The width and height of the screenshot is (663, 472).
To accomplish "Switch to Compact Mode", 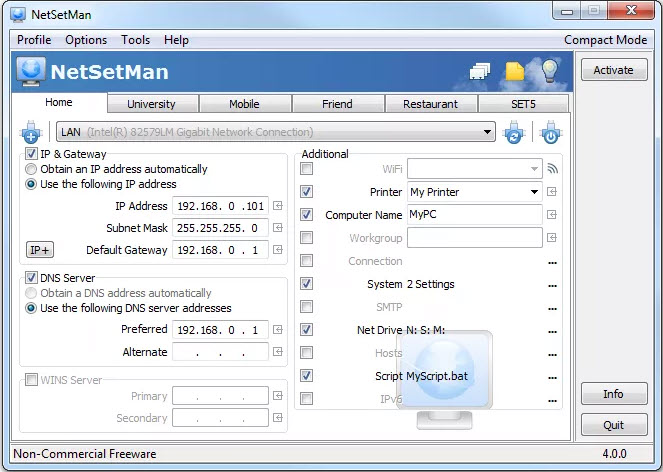I will pos(605,40).
